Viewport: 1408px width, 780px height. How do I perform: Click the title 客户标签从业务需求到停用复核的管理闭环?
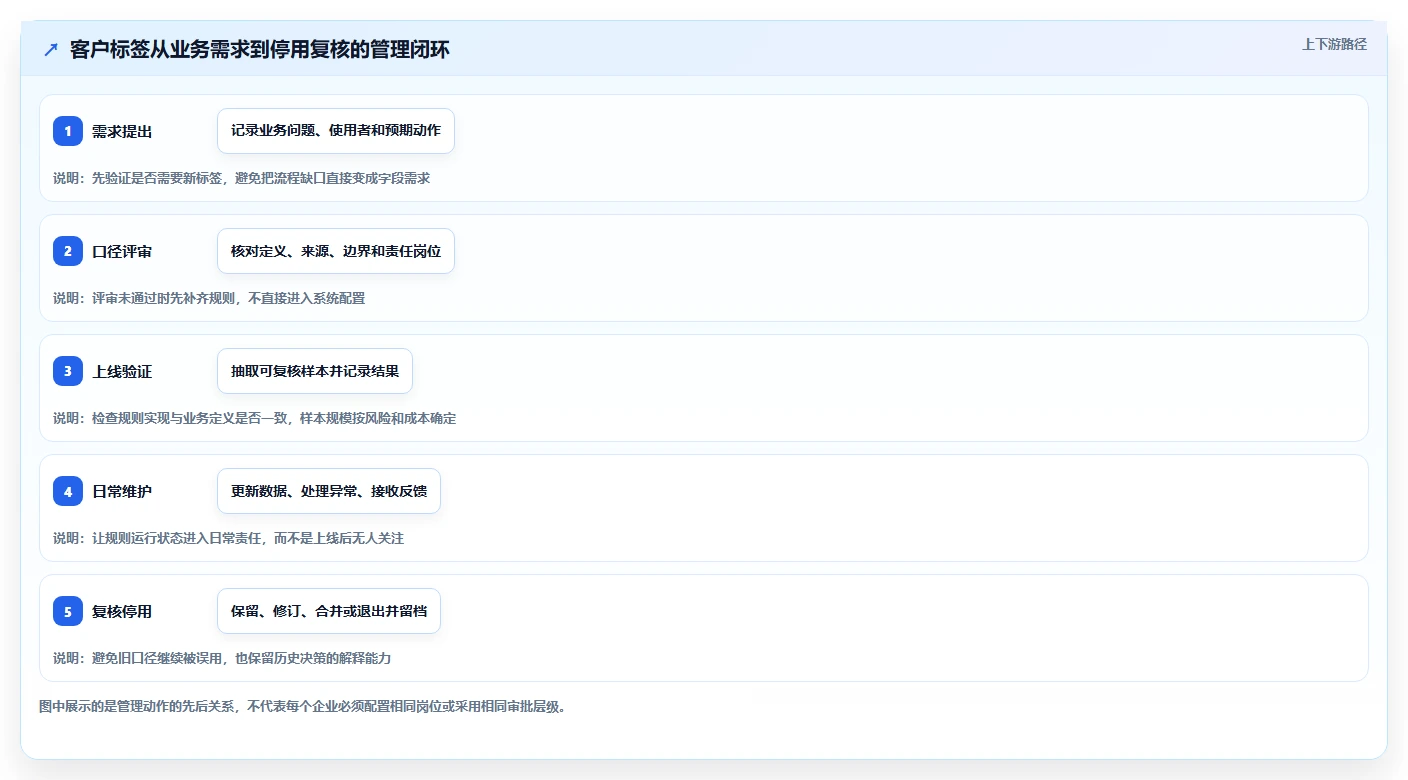260,50
